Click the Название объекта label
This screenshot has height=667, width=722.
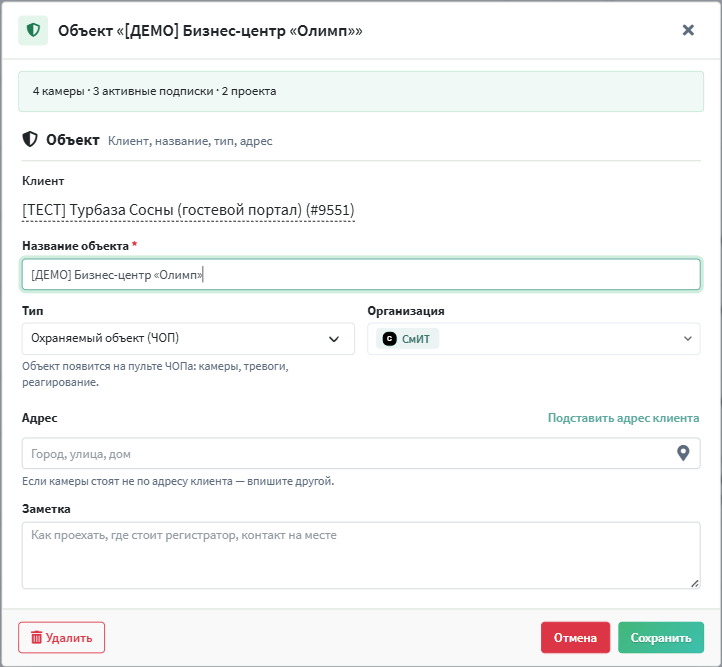[x=76, y=246]
